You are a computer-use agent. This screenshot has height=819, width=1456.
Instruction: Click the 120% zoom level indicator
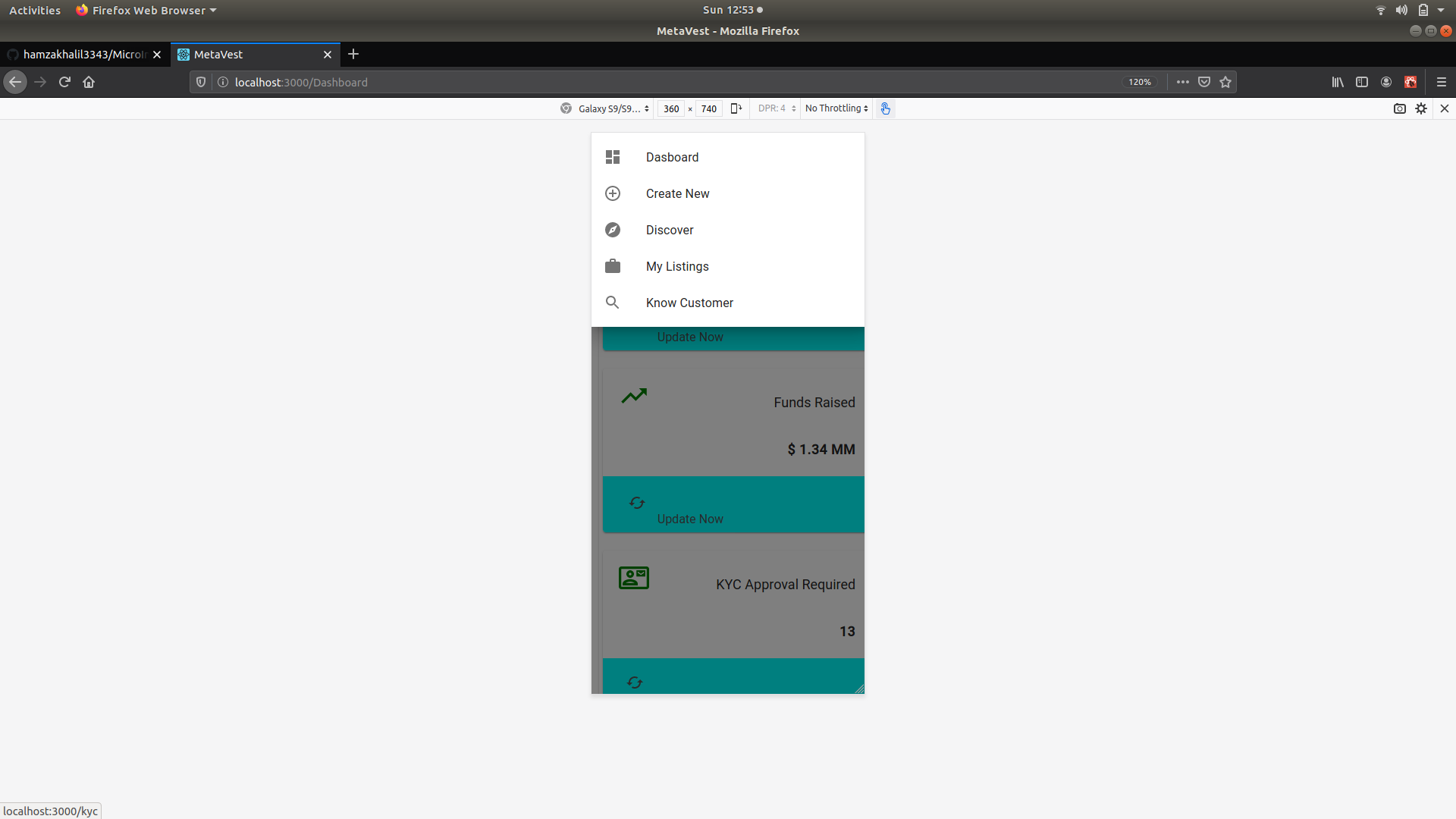(x=1139, y=82)
